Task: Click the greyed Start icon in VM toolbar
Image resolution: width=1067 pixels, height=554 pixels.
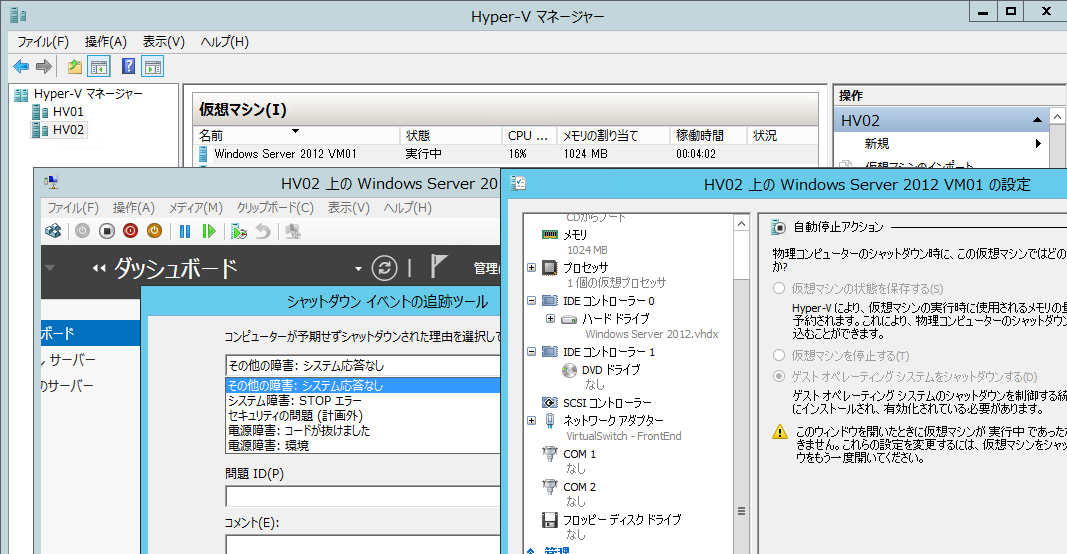Action: [x=82, y=231]
